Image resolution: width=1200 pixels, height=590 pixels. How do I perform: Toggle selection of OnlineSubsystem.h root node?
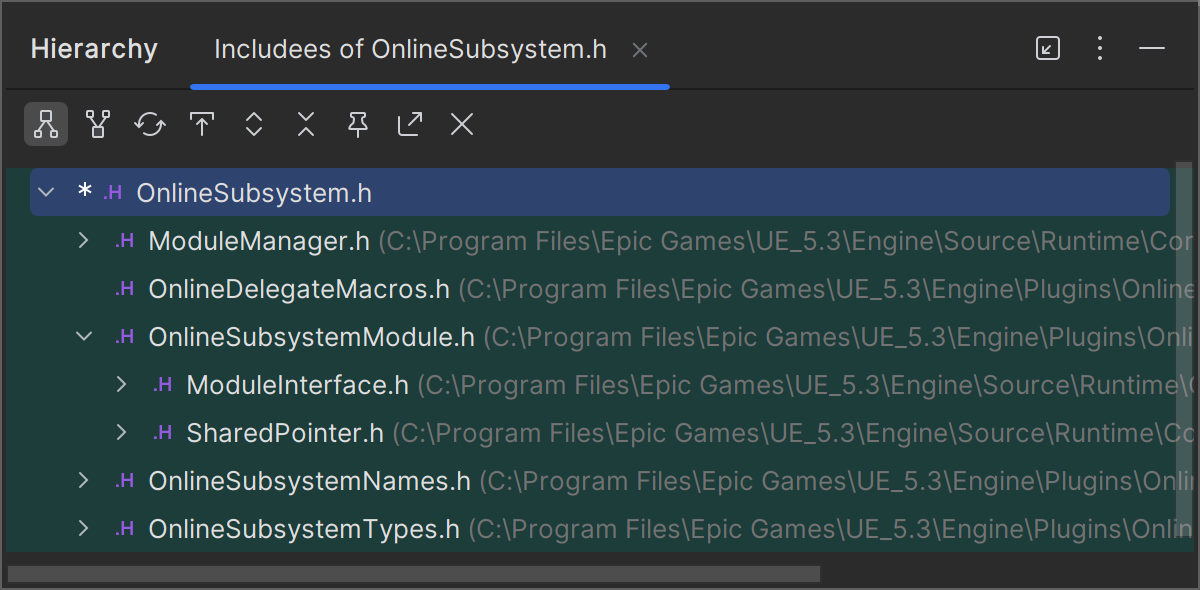[253, 192]
